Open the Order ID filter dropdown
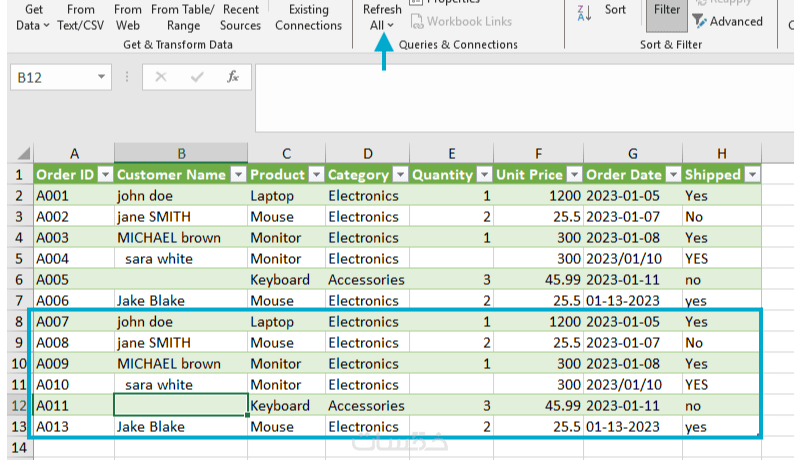 [x=104, y=174]
